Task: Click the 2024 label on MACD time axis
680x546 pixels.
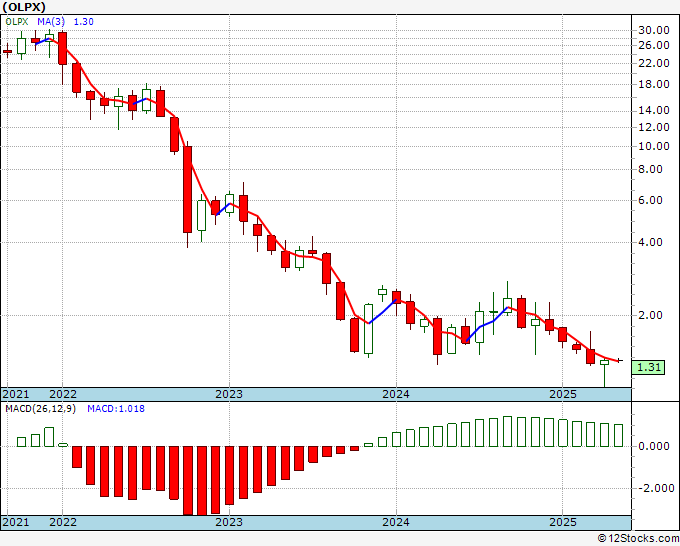Action: (396, 522)
